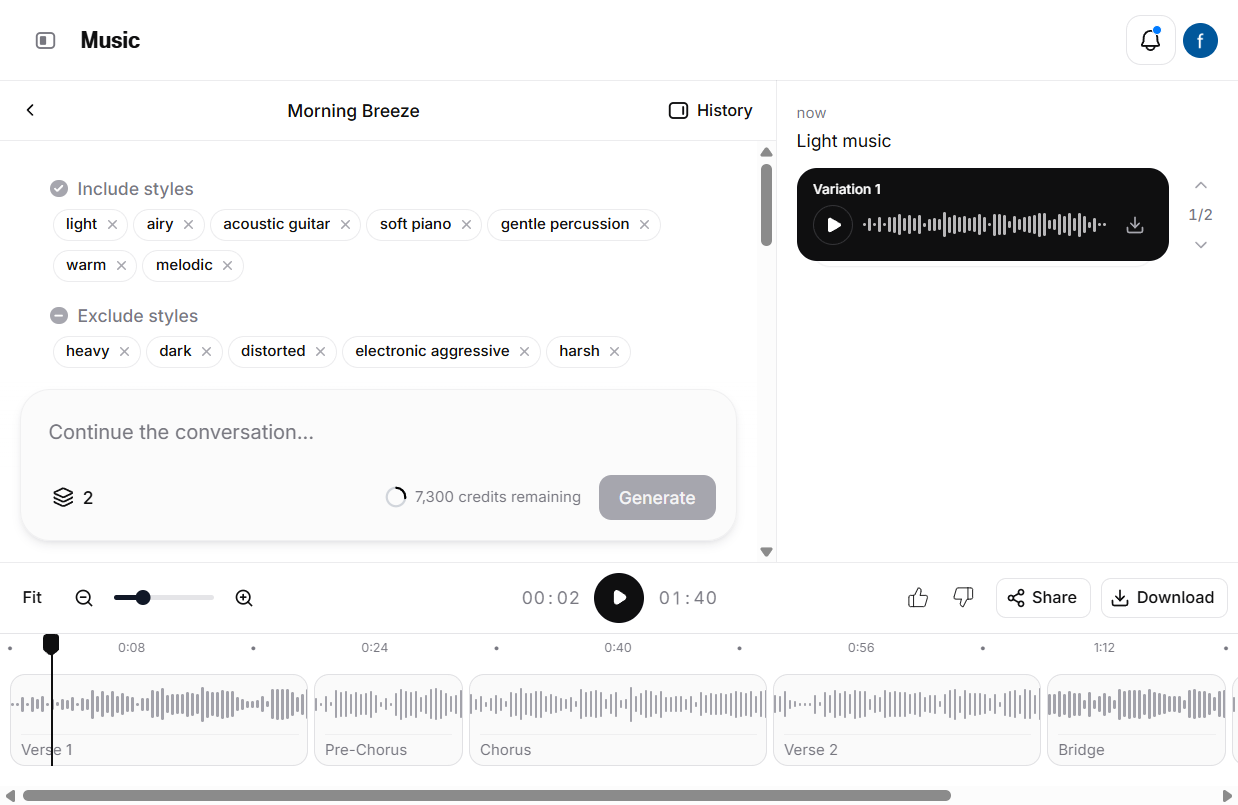Image resolution: width=1238 pixels, height=805 pixels.
Task: Share the track
Action: (1043, 598)
